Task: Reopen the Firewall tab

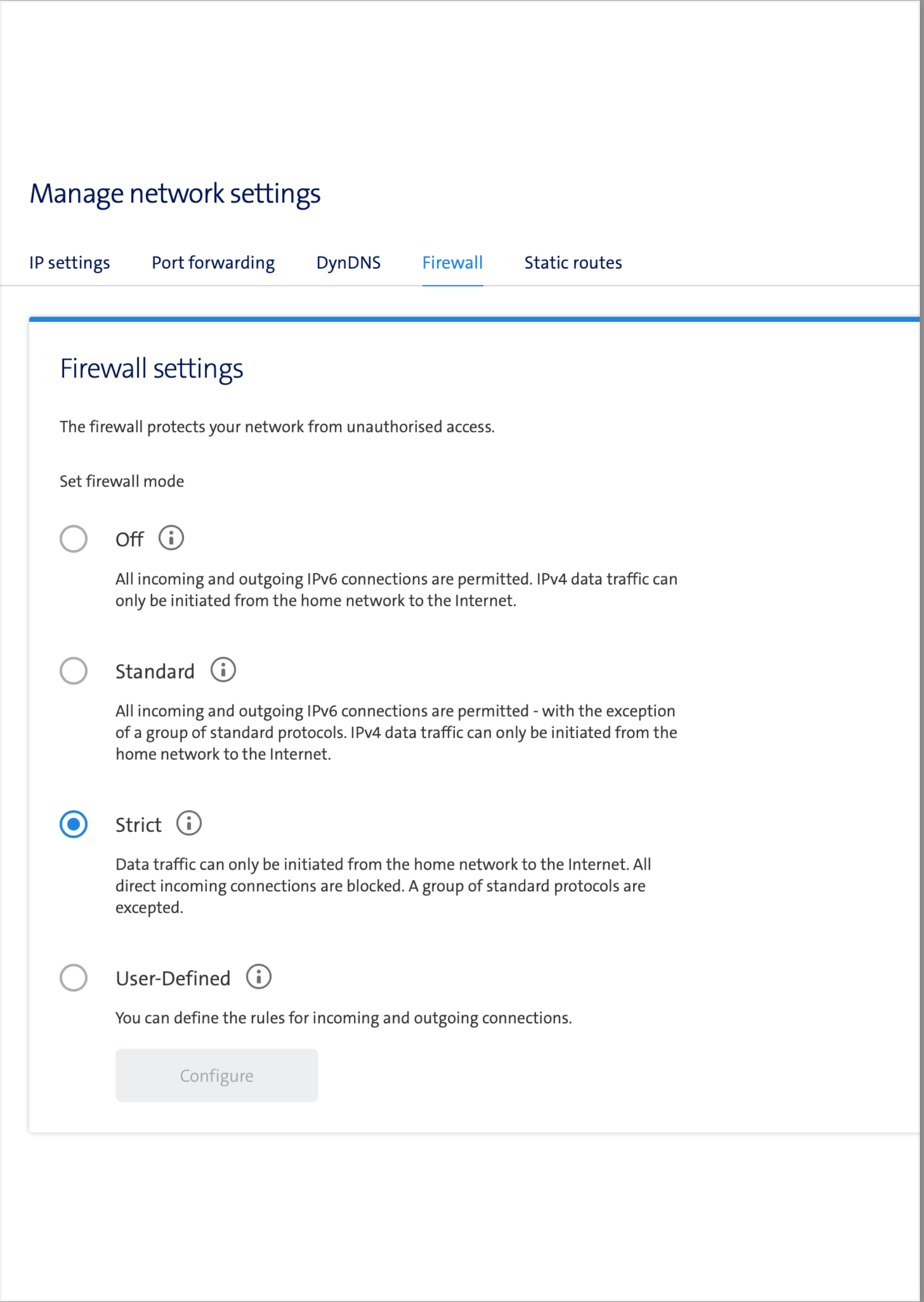Action: (452, 262)
